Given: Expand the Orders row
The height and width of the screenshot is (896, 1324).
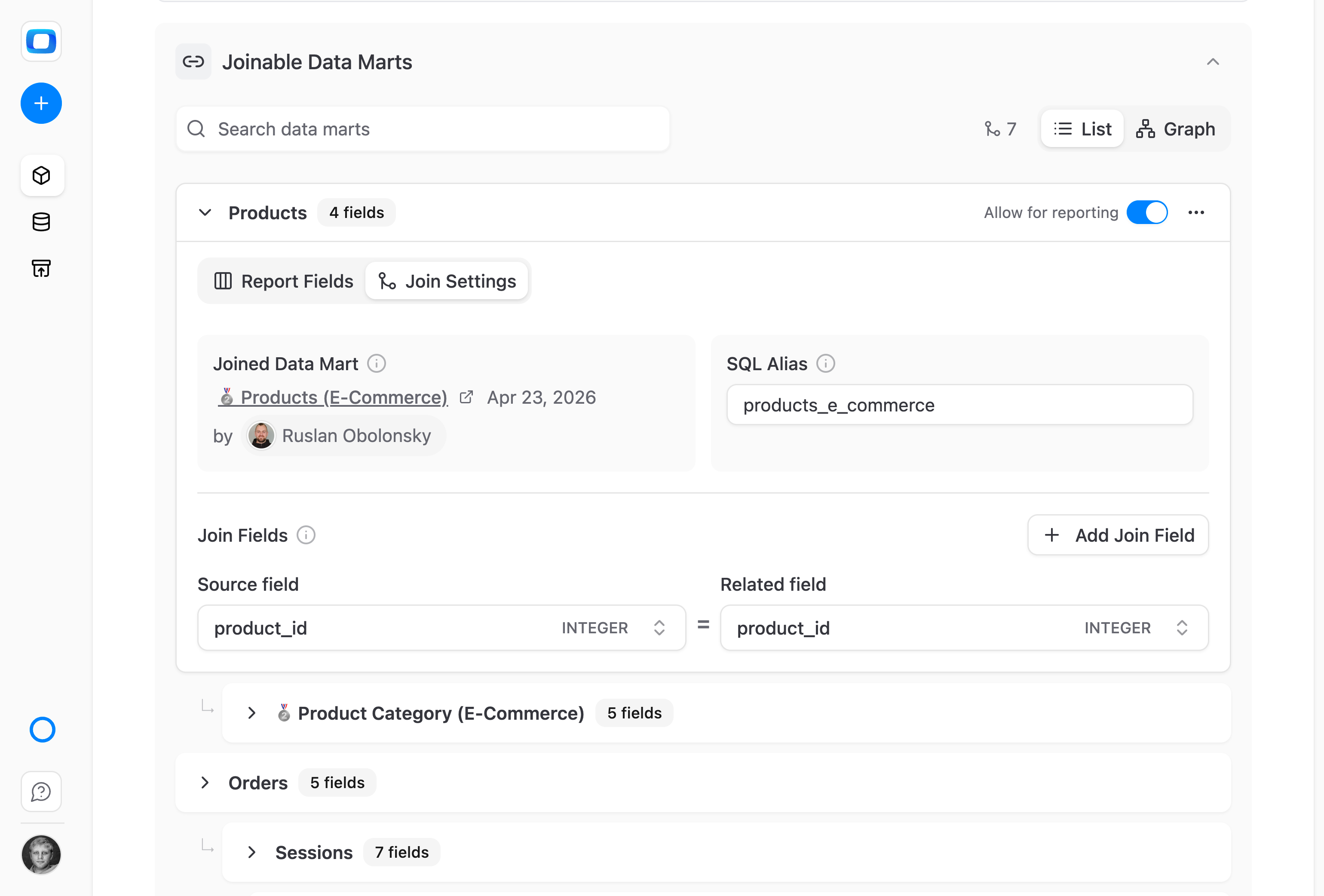Looking at the screenshot, I should (x=205, y=782).
